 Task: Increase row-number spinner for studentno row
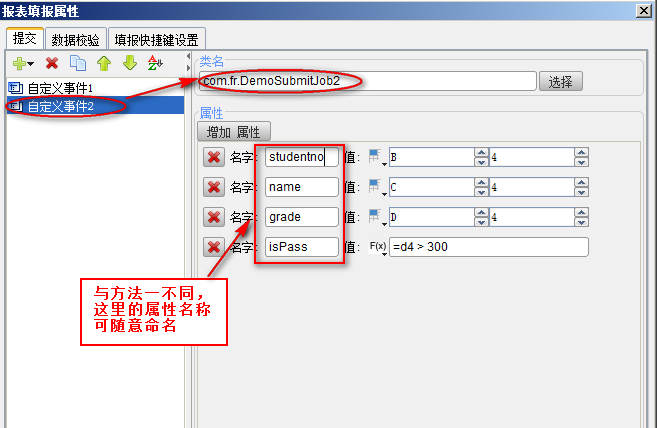[581, 153]
